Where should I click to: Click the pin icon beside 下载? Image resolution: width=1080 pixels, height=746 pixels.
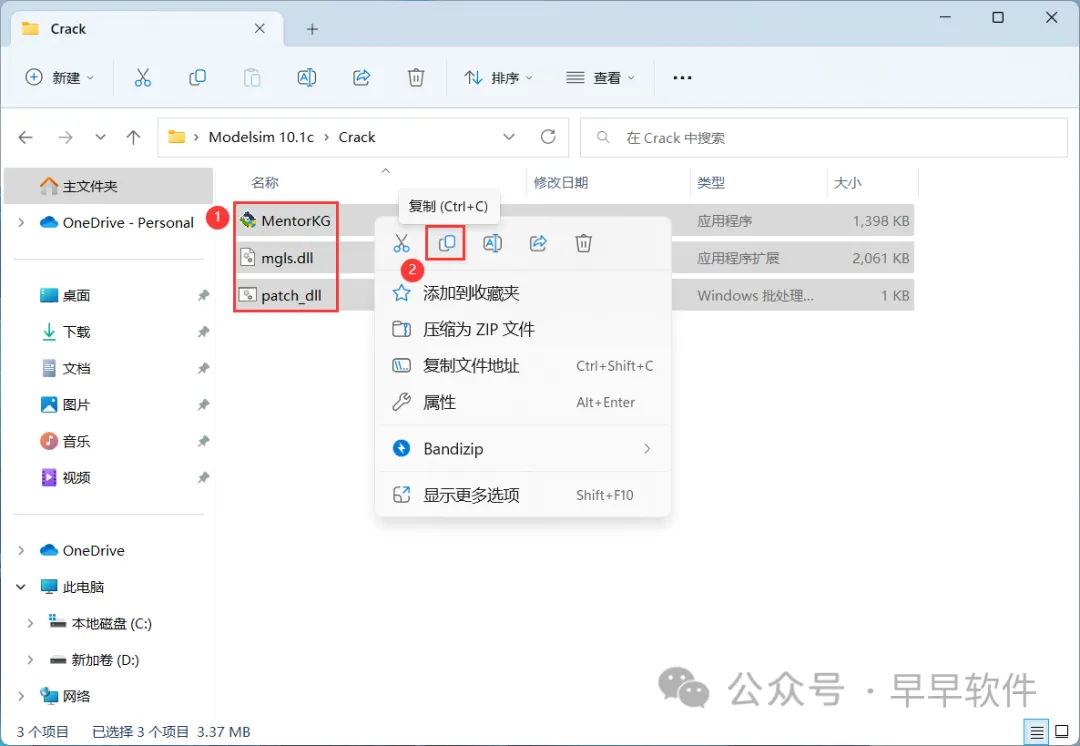pyautogui.click(x=203, y=332)
